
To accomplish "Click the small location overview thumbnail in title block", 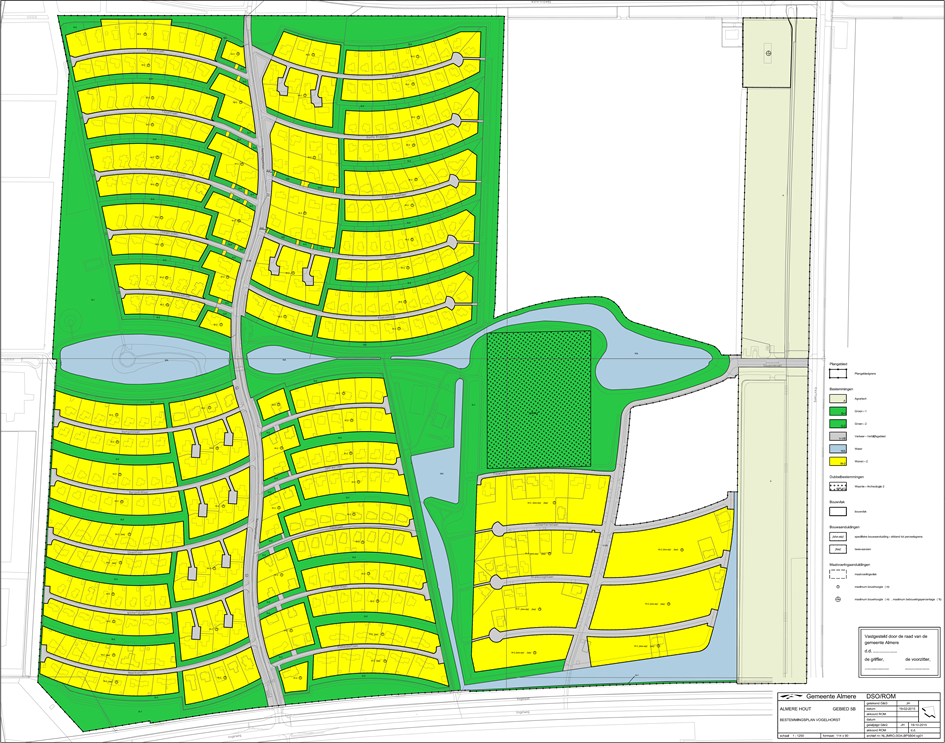I will point(929,711).
